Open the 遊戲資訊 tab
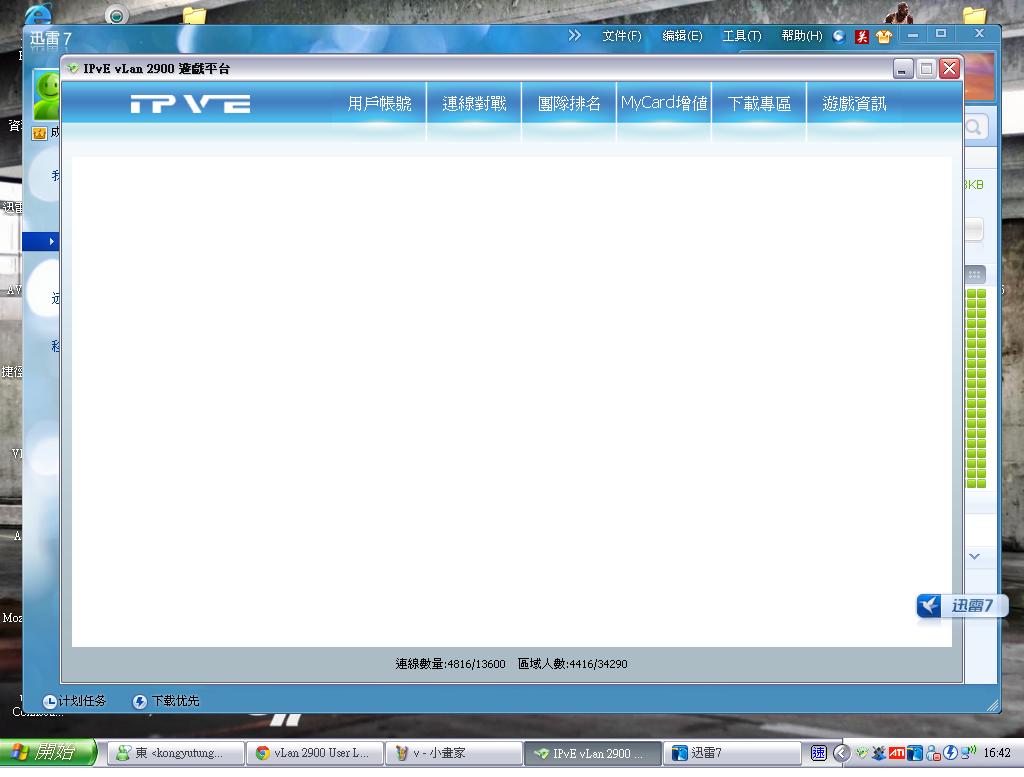 (x=854, y=104)
